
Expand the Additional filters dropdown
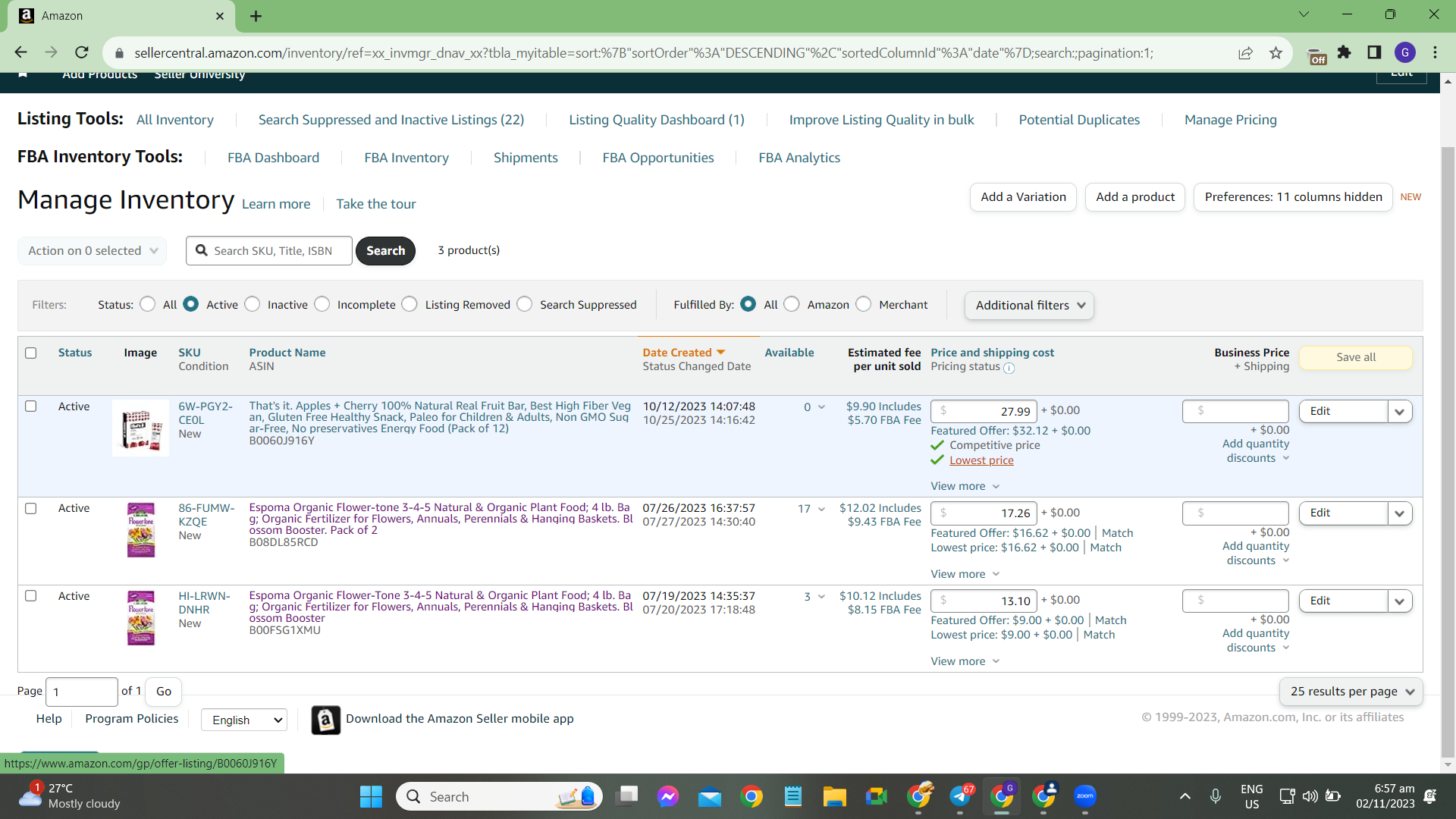point(1029,305)
